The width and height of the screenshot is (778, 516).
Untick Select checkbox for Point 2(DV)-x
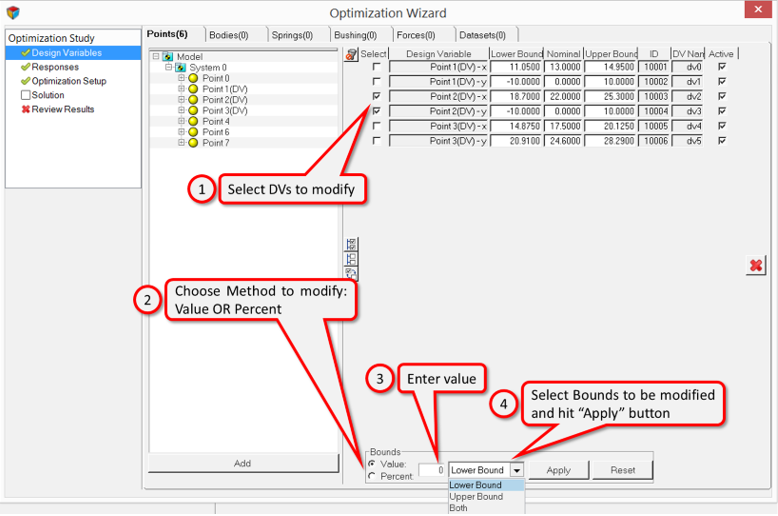[377, 96]
